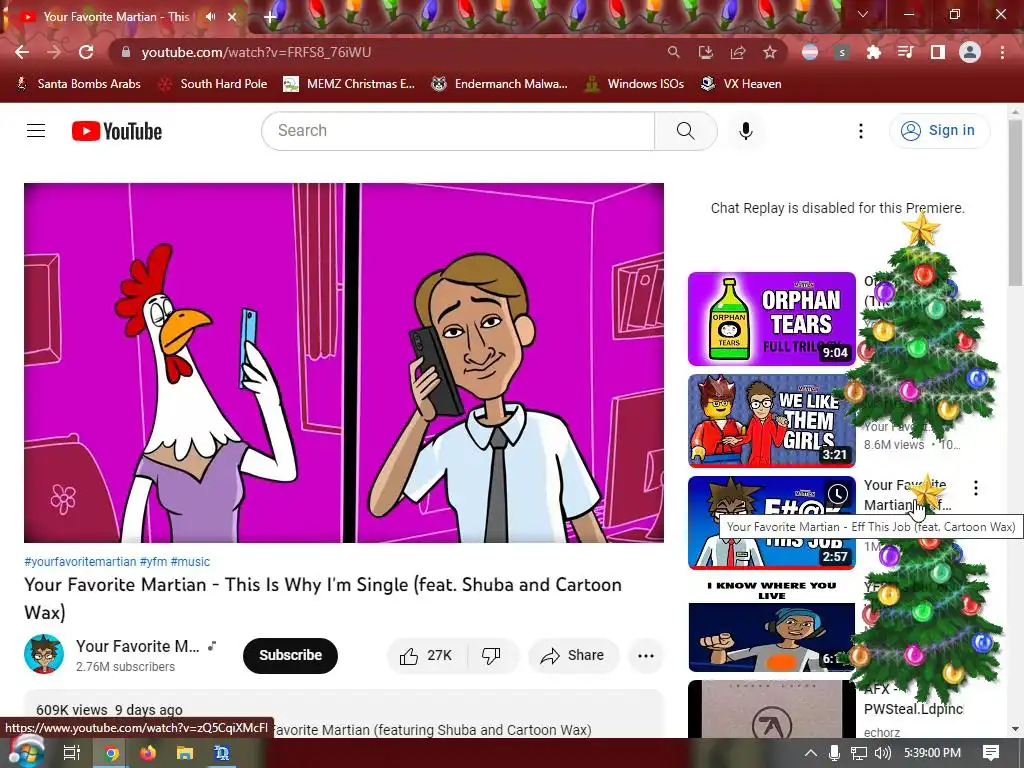Open the Your Favorite M... channel name
Screen dimensions: 1024x768
pyautogui.click(x=138, y=646)
